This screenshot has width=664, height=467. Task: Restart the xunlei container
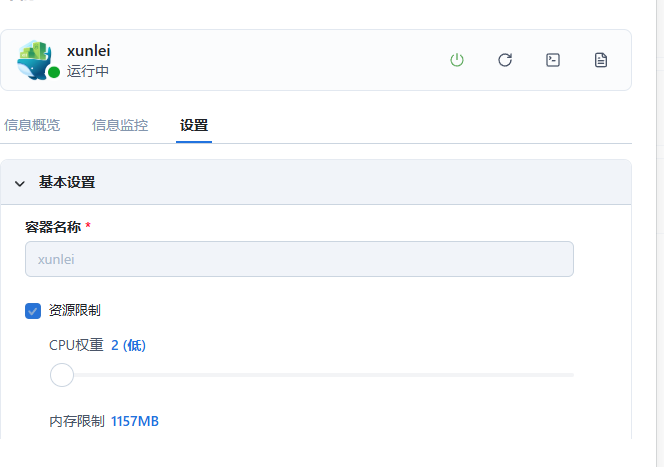point(505,60)
